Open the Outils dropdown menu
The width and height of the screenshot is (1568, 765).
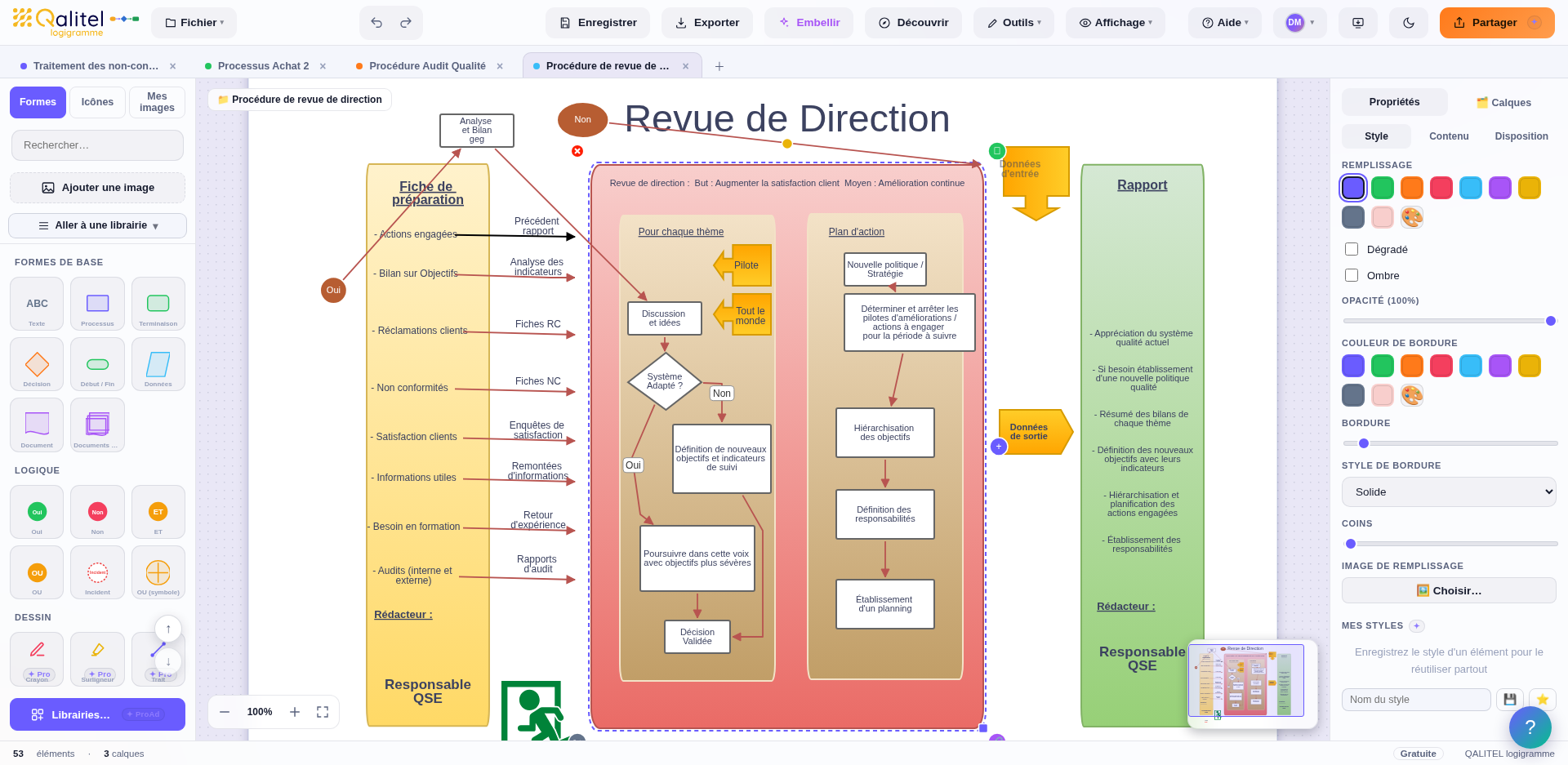[1013, 23]
